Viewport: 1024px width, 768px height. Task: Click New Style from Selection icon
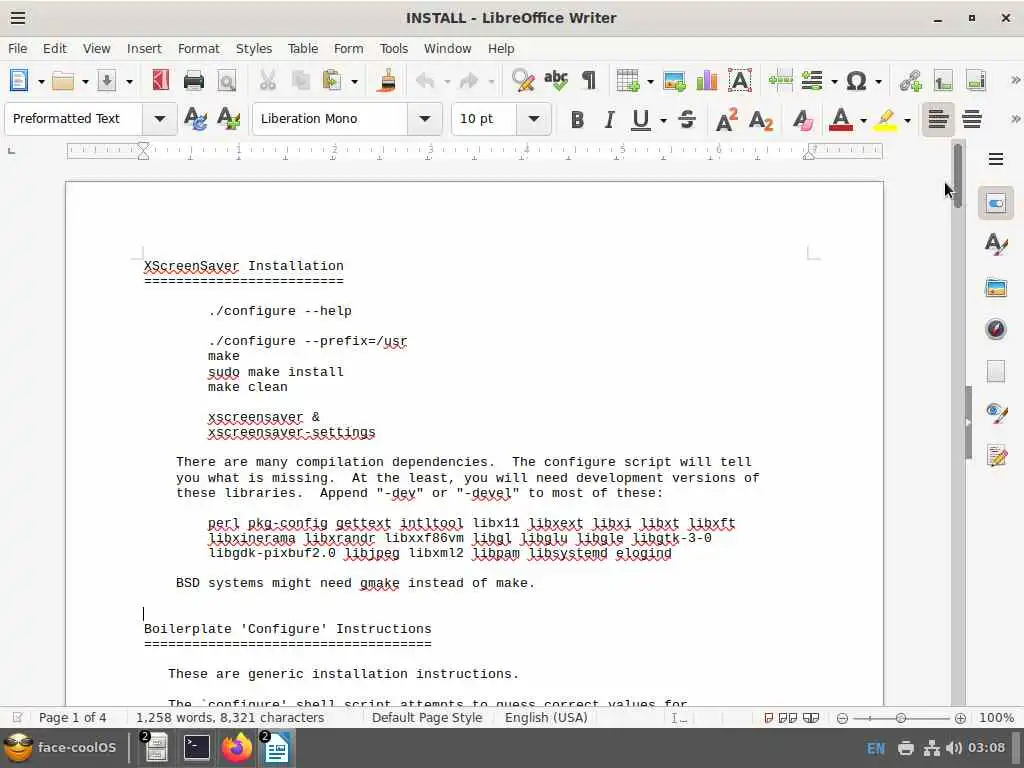pyautogui.click(x=229, y=119)
